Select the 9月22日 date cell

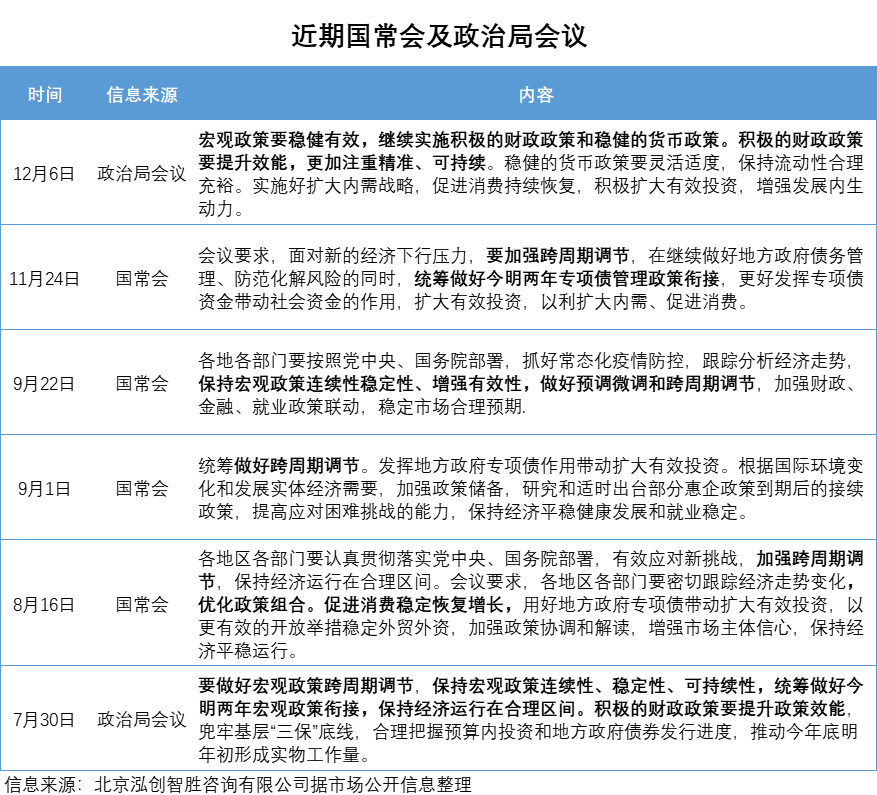[x=45, y=383]
